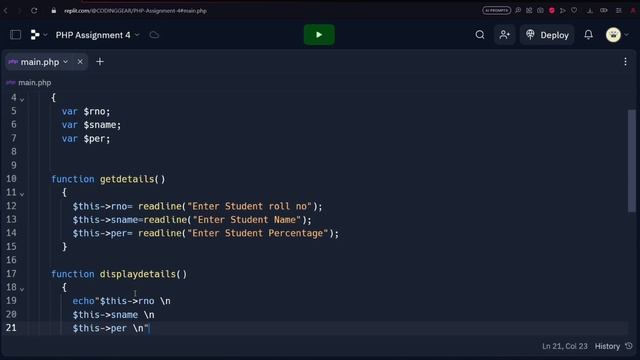Open the History panel

click(x=607, y=346)
